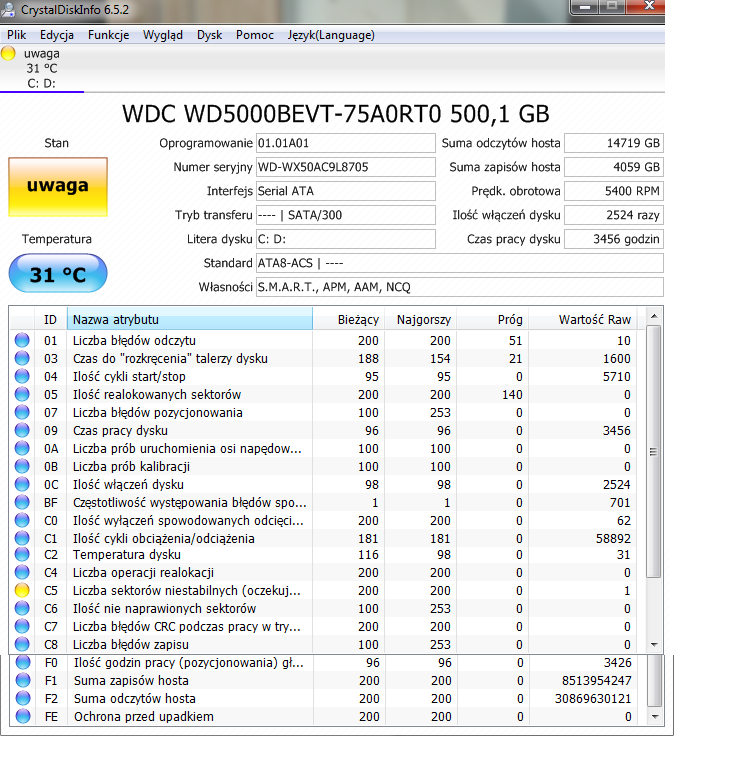734x769 pixels.
Task: Click the status icon for attribute C2
Action: tap(22, 555)
